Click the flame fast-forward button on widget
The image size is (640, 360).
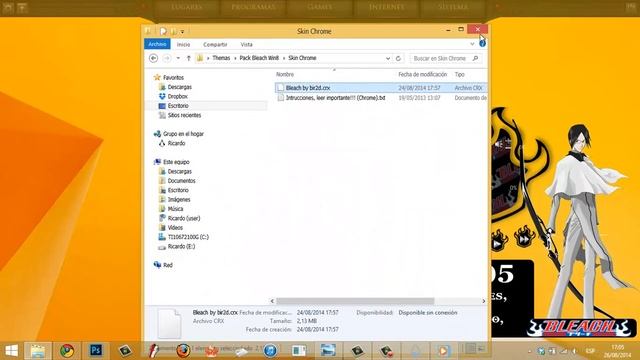[x=524, y=238]
